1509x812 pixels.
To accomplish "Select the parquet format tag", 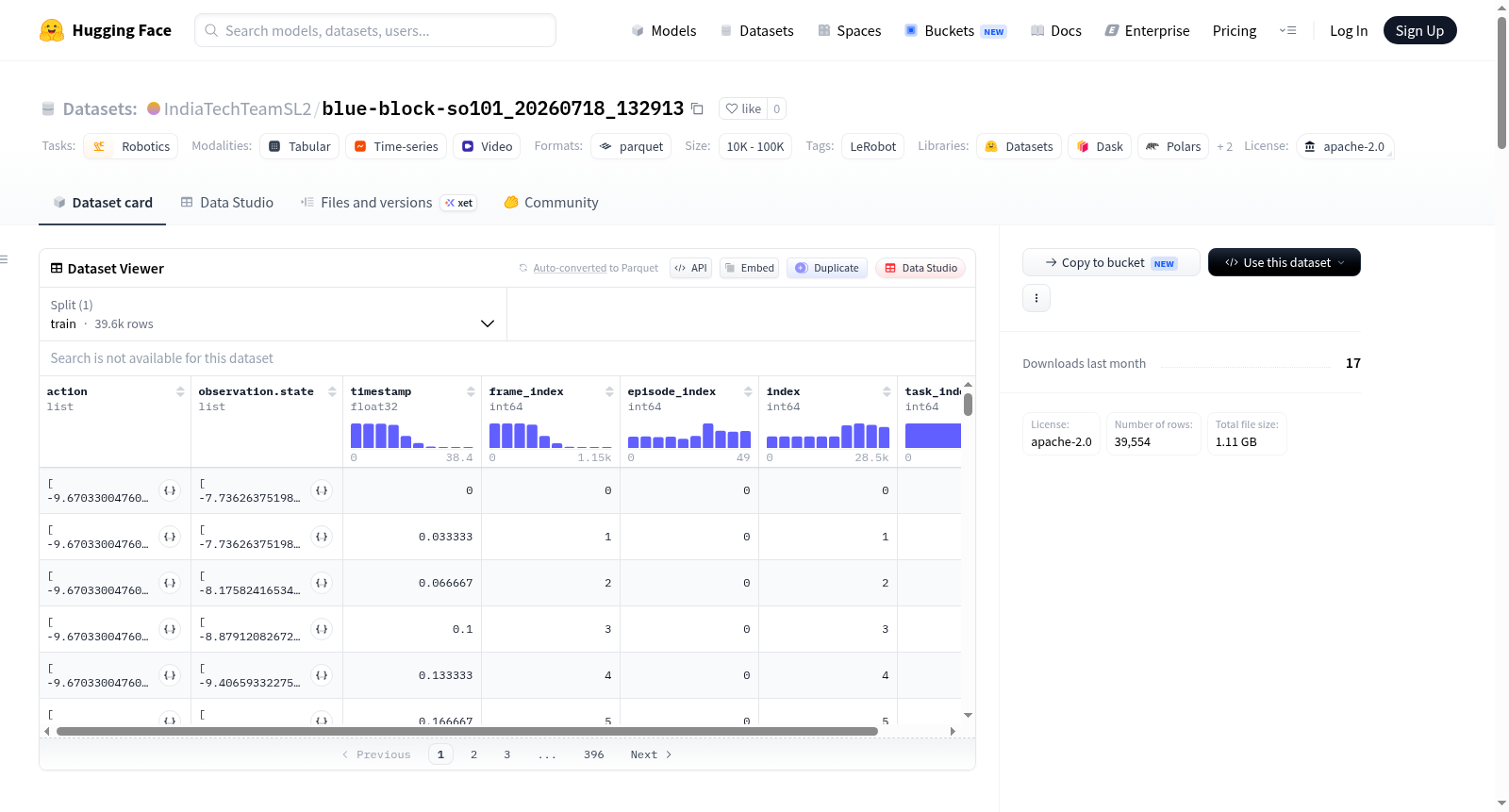I will 631,146.
